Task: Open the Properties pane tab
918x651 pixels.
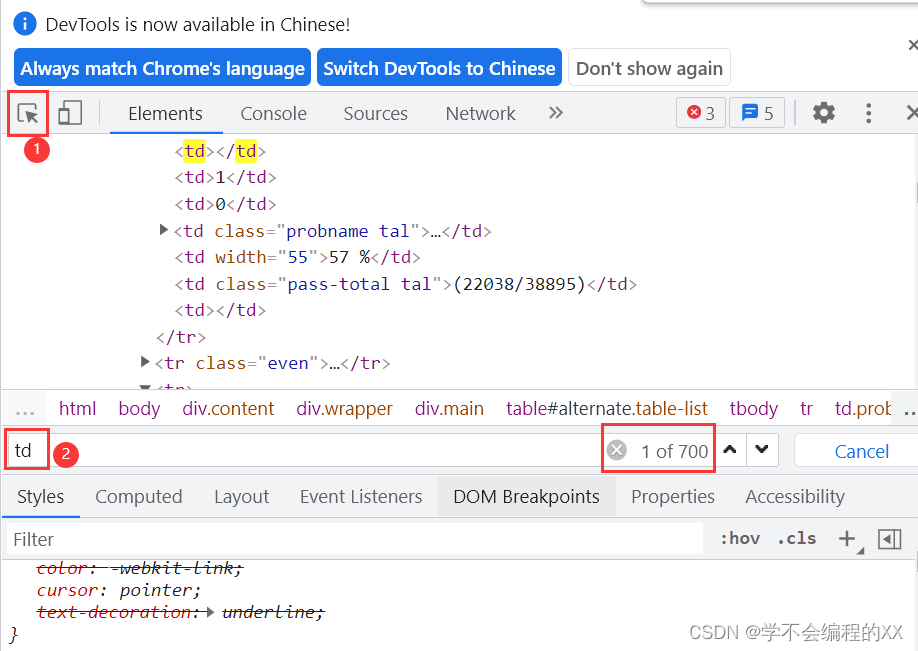Action: click(x=673, y=496)
